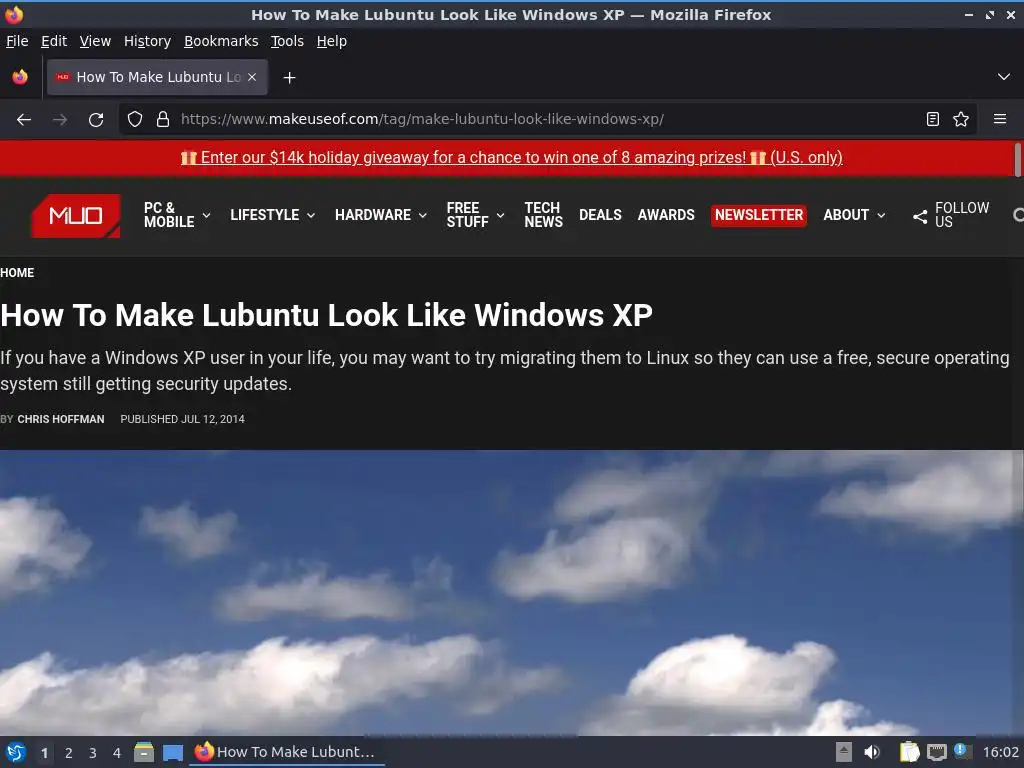The image size is (1024, 768).
Task: Switch to virtual desktop 2
Action: (69, 753)
